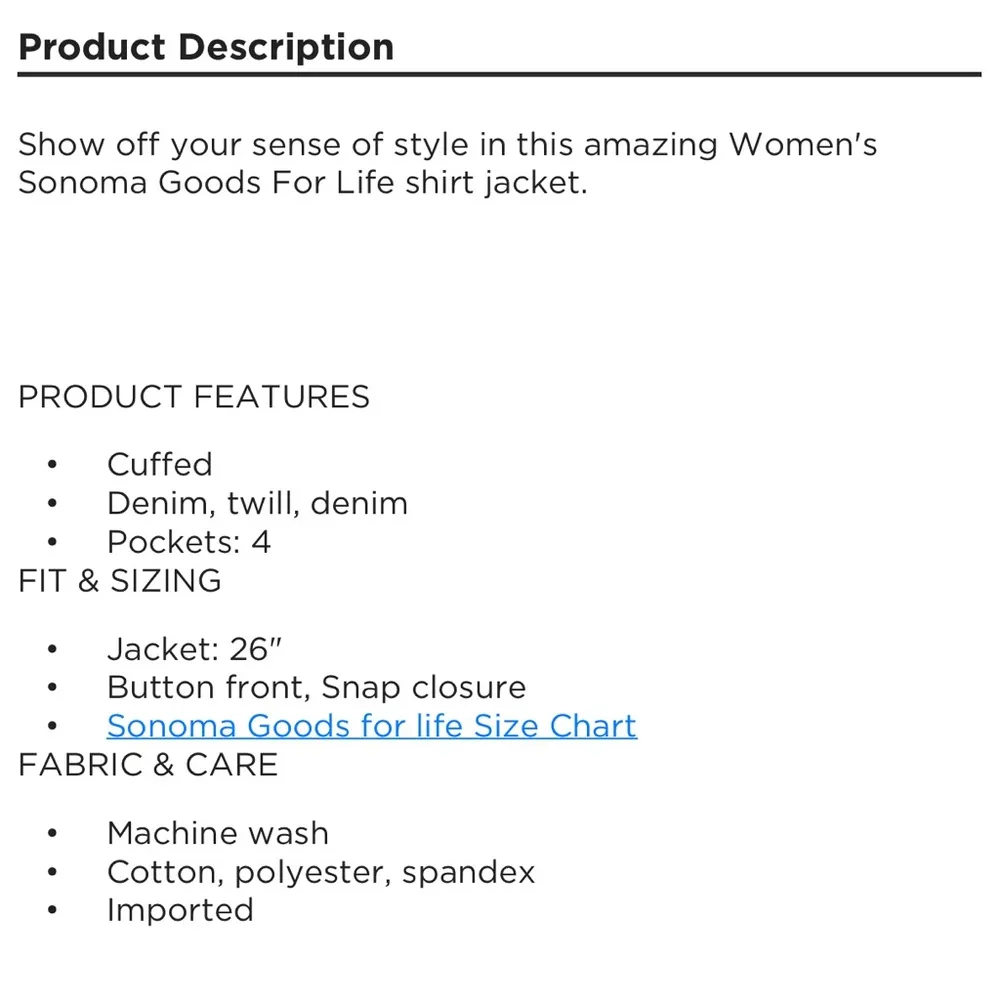Click the 'Denim, twill, denim' list item

tap(257, 503)
